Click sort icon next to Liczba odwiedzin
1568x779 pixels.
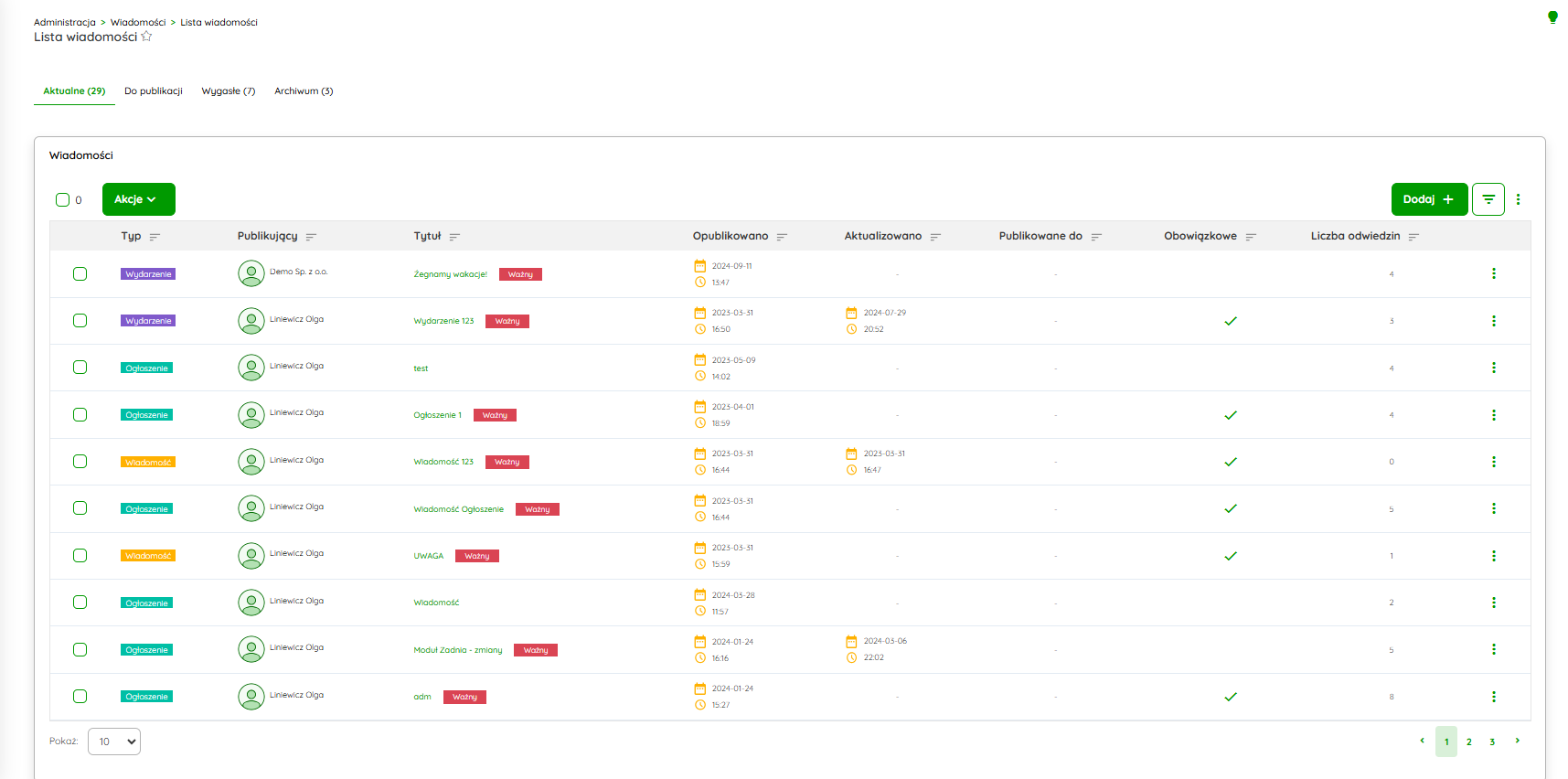[x=1413, y=237]
